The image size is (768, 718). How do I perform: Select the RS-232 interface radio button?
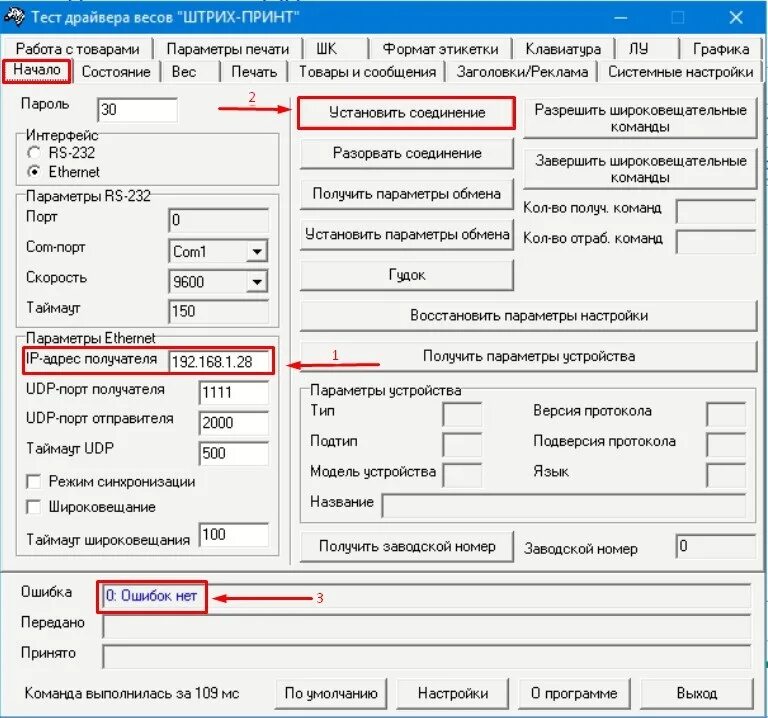point(34,153)
